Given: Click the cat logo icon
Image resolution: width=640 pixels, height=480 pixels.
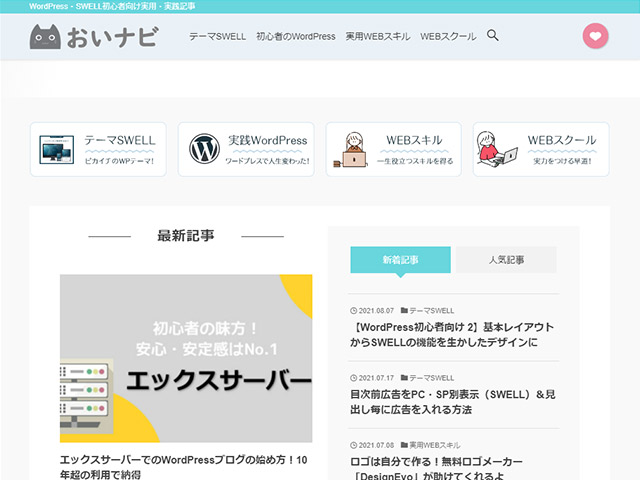Looking at the screenshot, I should [46, 37].
